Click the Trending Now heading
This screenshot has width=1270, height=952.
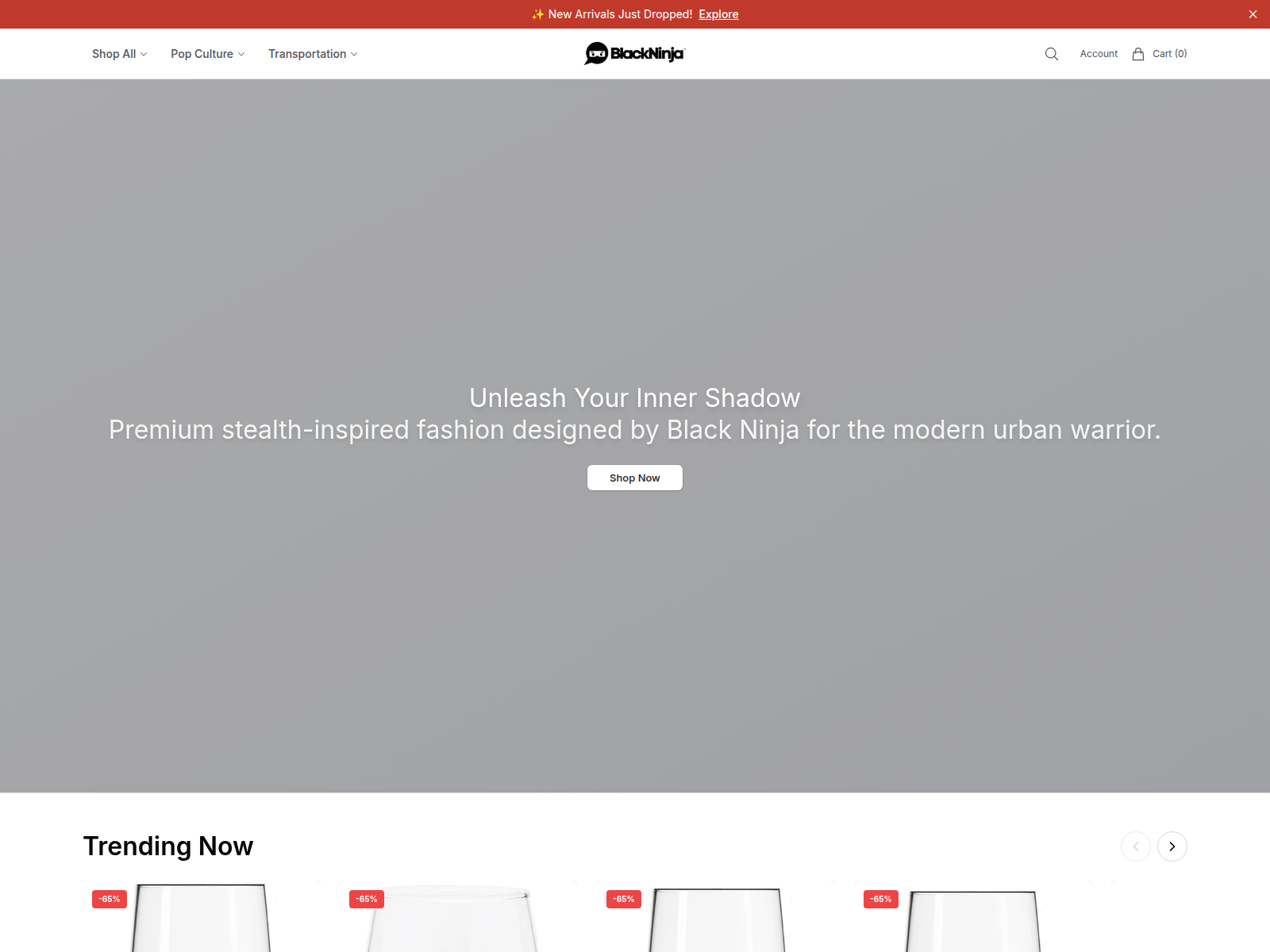[168, 846]
